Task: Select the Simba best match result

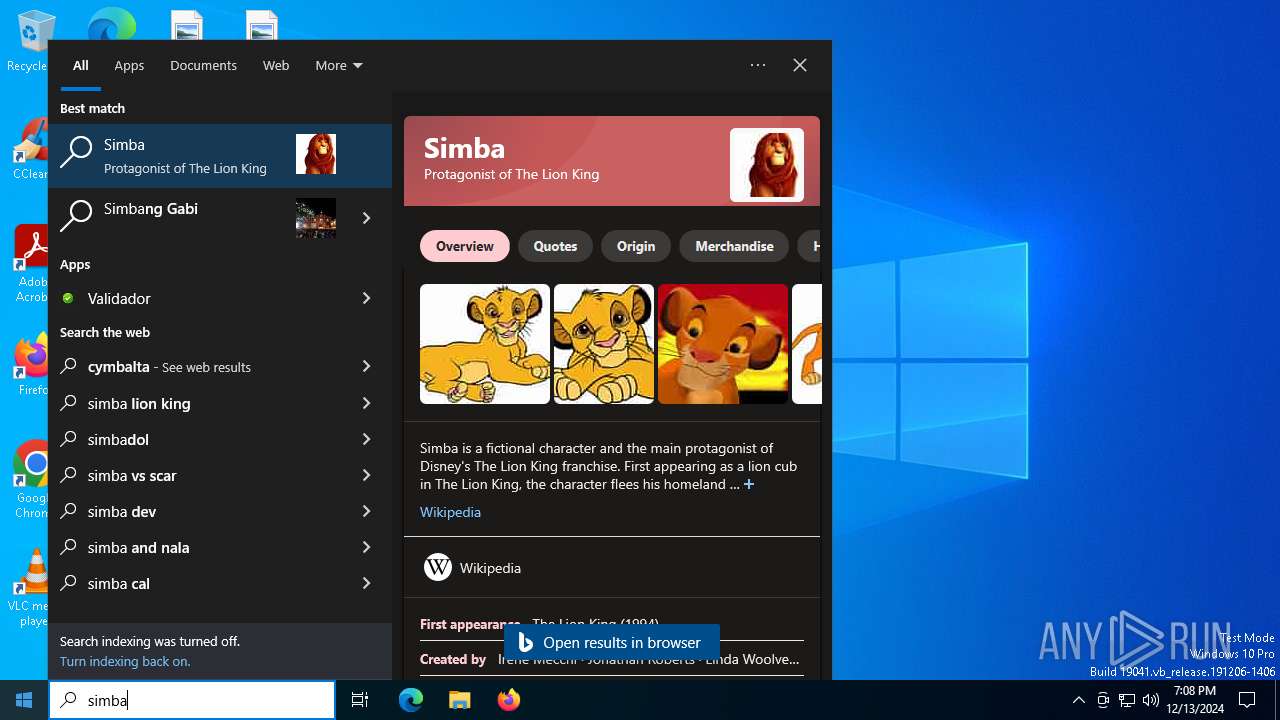Action: point(220,155)
